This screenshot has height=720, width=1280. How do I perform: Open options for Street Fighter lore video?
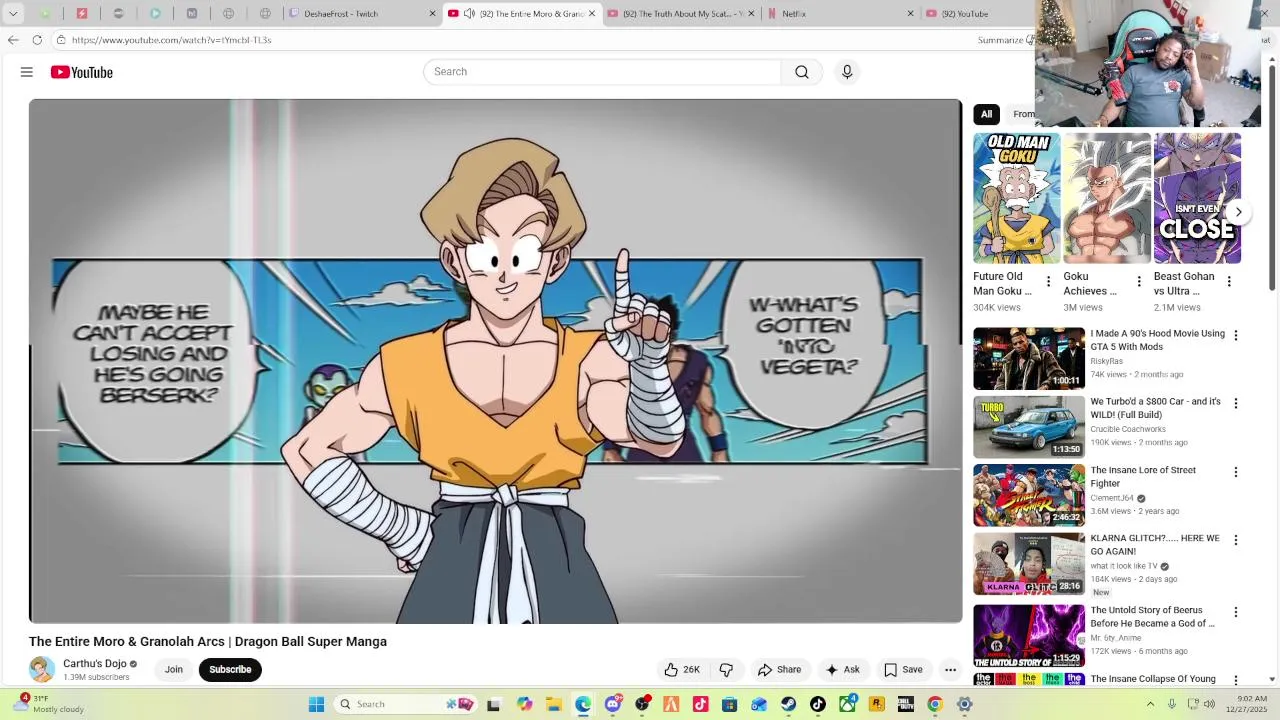pyautogui.click(x=1236, y=472)
